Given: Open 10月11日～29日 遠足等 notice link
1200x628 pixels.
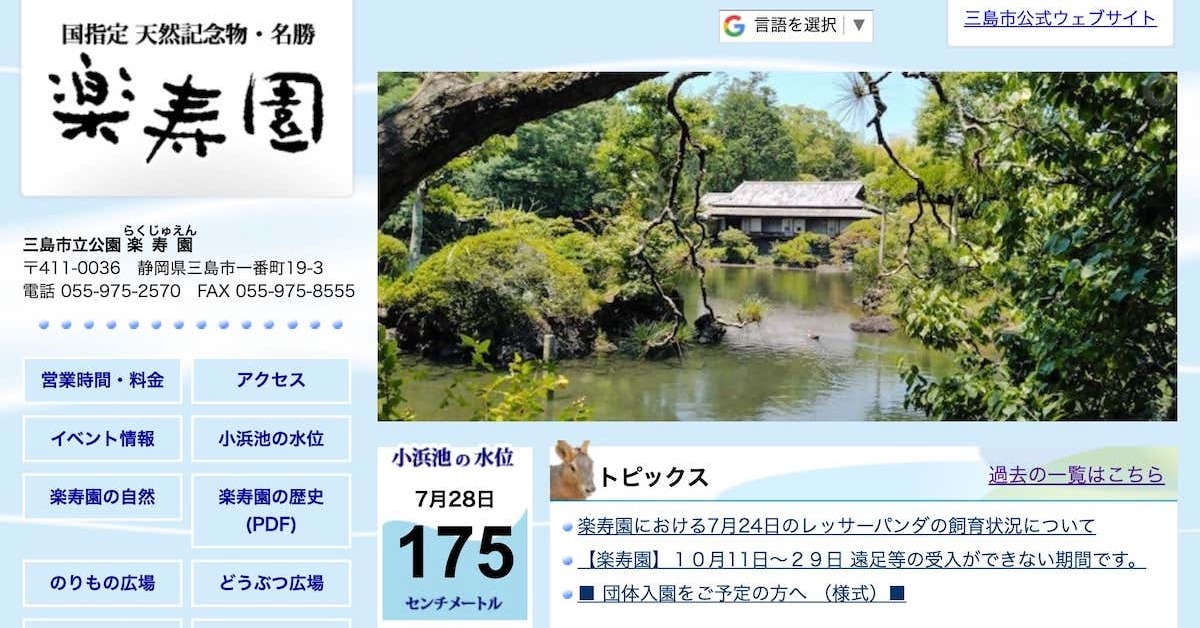Looking at the screenshot, I should click(861, 560).
